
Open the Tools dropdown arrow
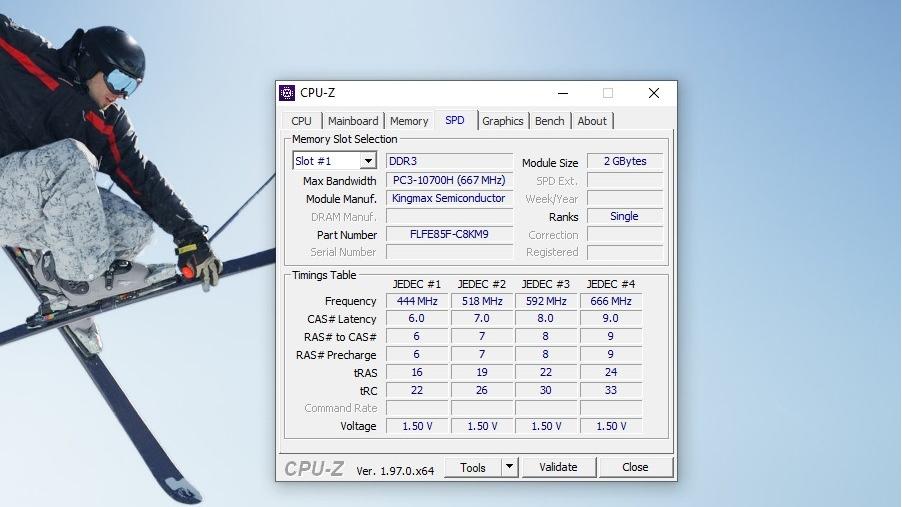[509, 467]
